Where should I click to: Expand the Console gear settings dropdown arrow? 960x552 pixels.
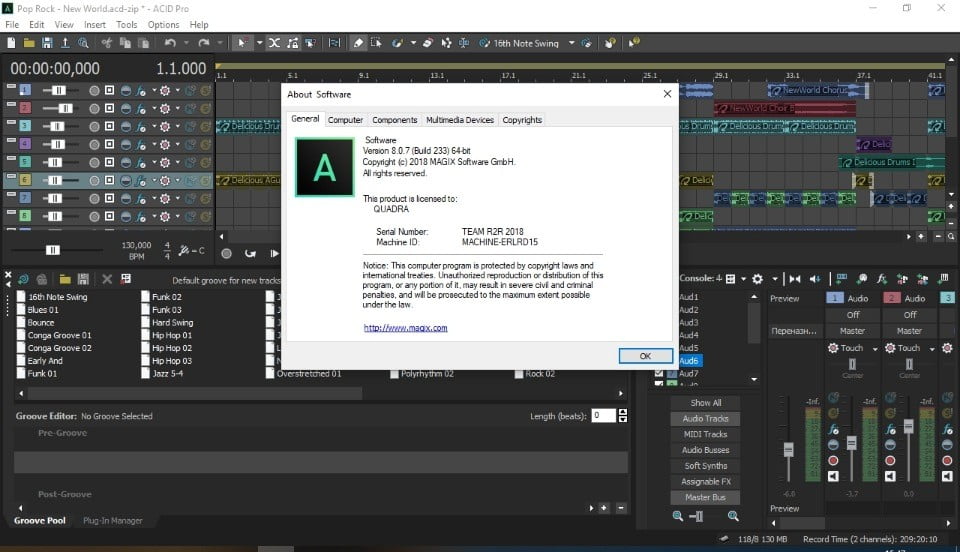[x=774, y=279]
